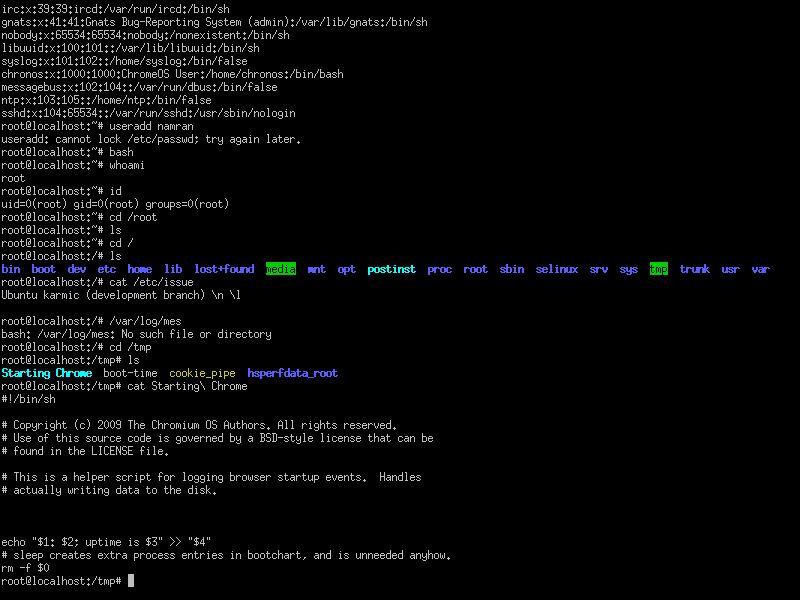The image size is (800, 600).
Task: Select the lost+found directory name
Action: (224, 269)
